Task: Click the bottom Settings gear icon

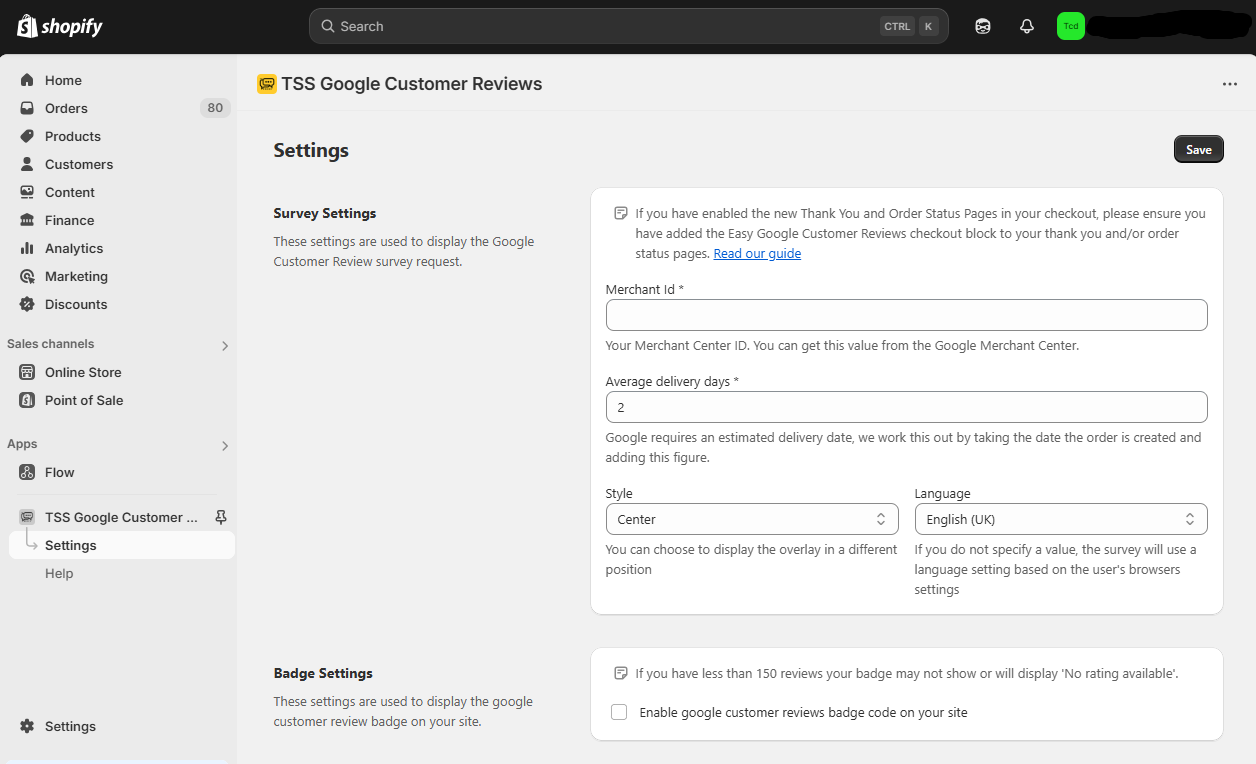Action: coord(27,726)
